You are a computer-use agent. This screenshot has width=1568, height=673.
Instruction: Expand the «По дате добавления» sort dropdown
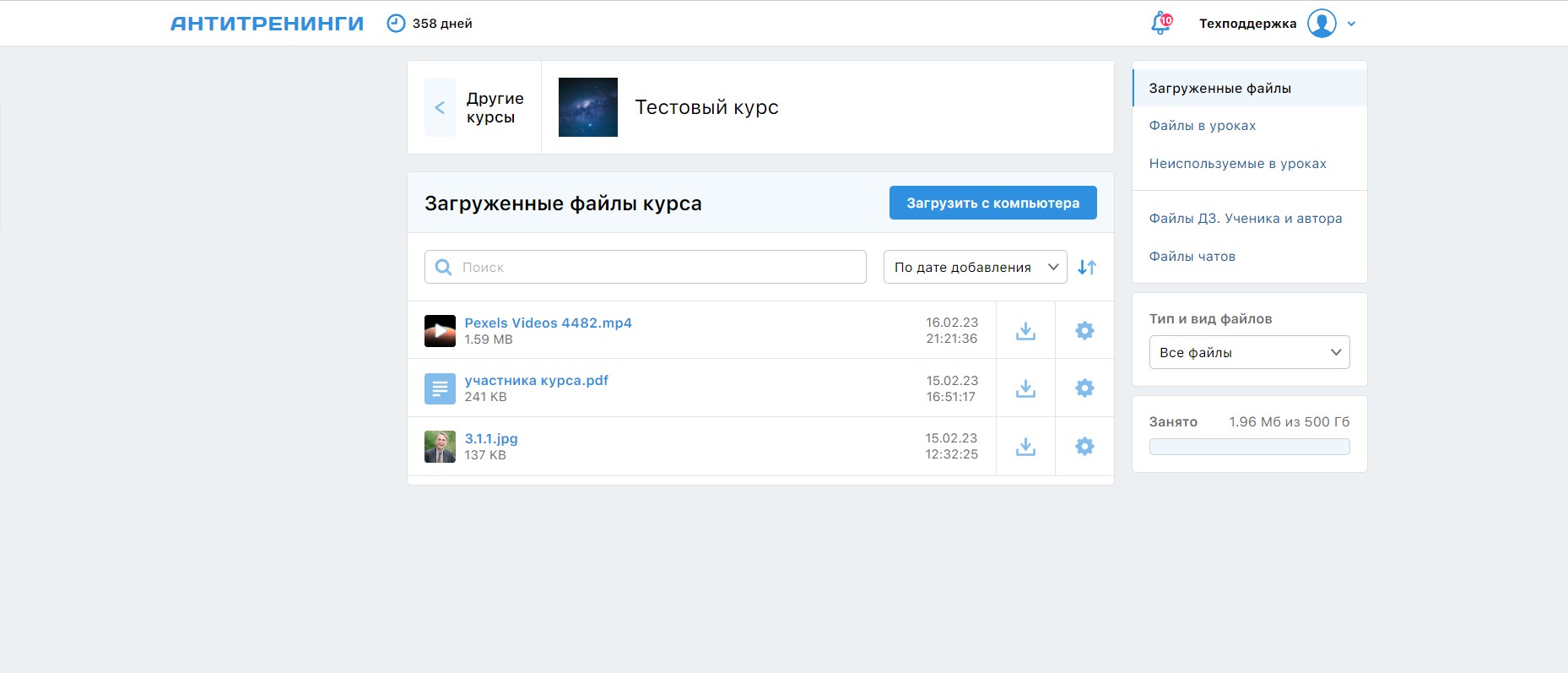975,268
